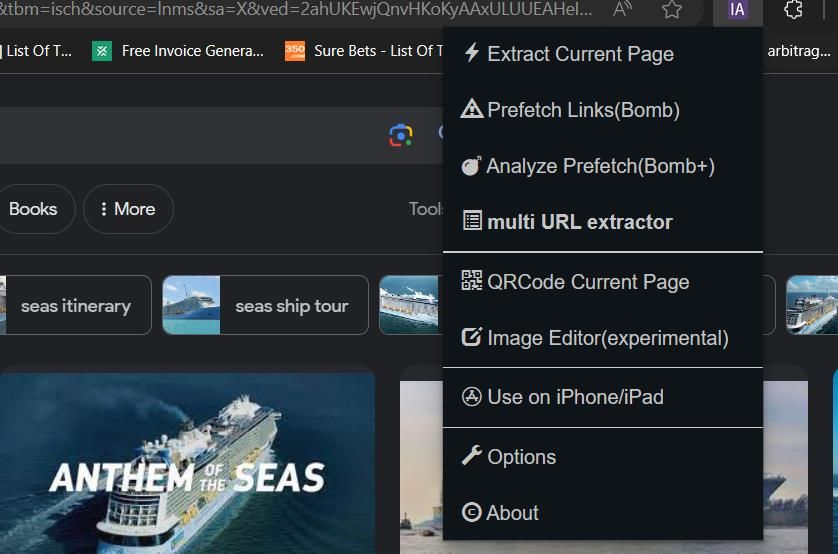Open Google Lens camera search icon
Image resolution: width=838 pixels, height=554 pixels.
401,135
